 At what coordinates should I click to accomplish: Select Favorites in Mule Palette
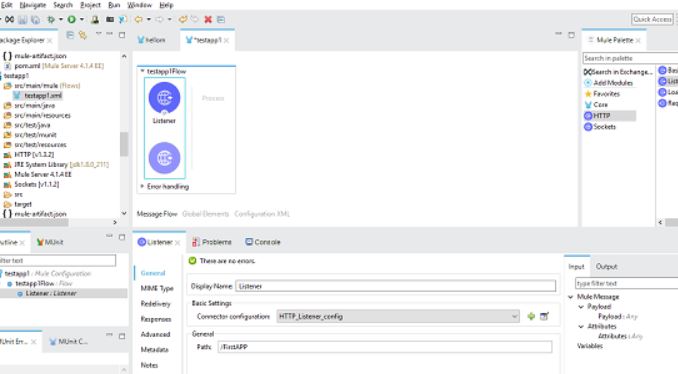click(x=602, y=94)
